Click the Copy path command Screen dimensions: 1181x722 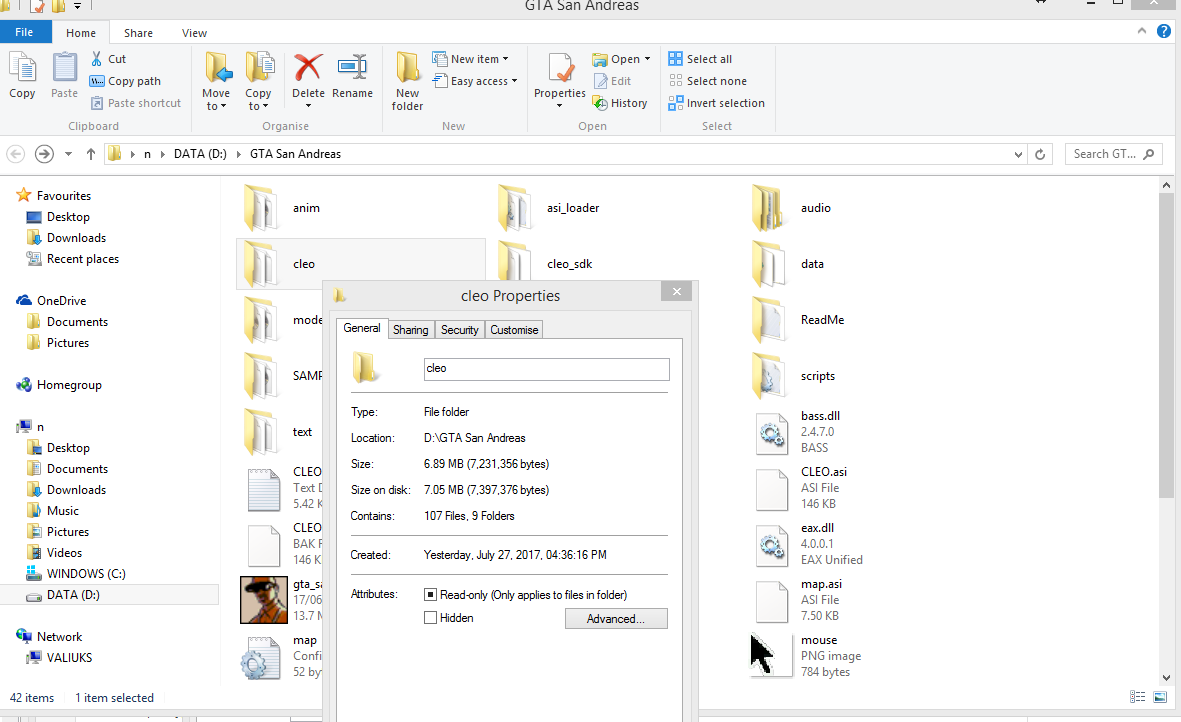pos(125,81)
